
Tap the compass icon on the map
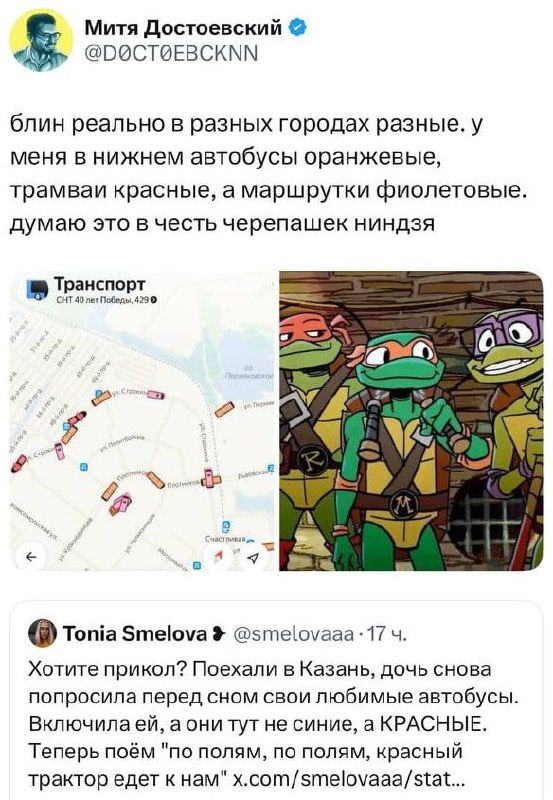(220, 557)
